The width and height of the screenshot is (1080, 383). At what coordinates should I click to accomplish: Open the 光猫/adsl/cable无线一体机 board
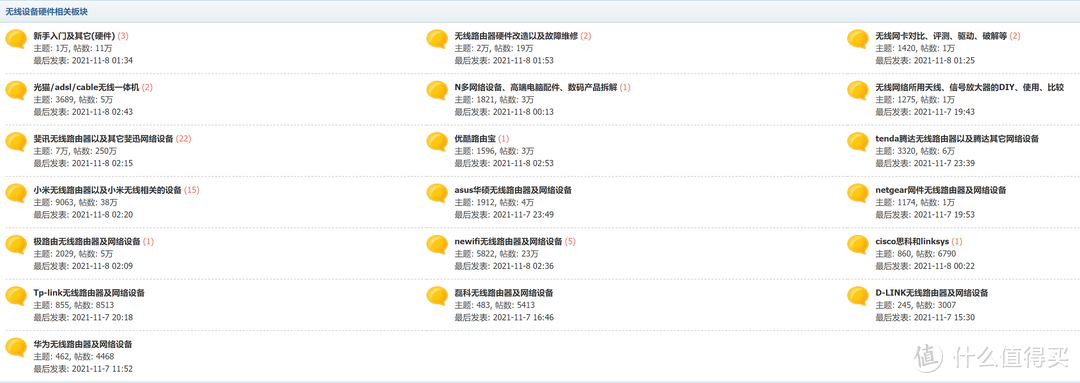(87, 87)
